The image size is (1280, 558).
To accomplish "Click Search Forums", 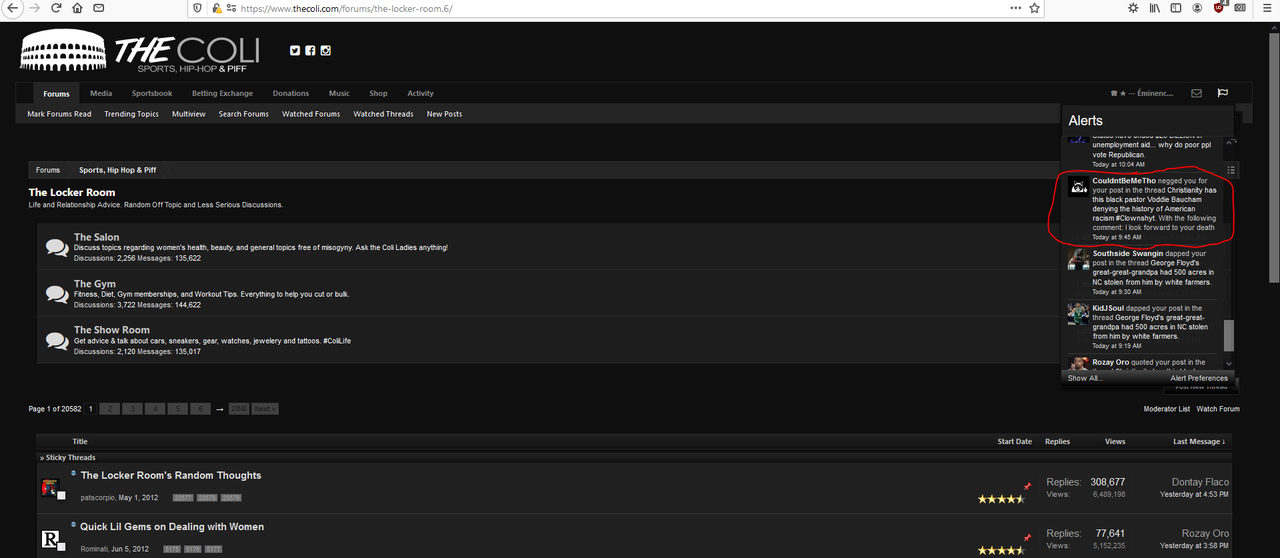I will point(244,114).
